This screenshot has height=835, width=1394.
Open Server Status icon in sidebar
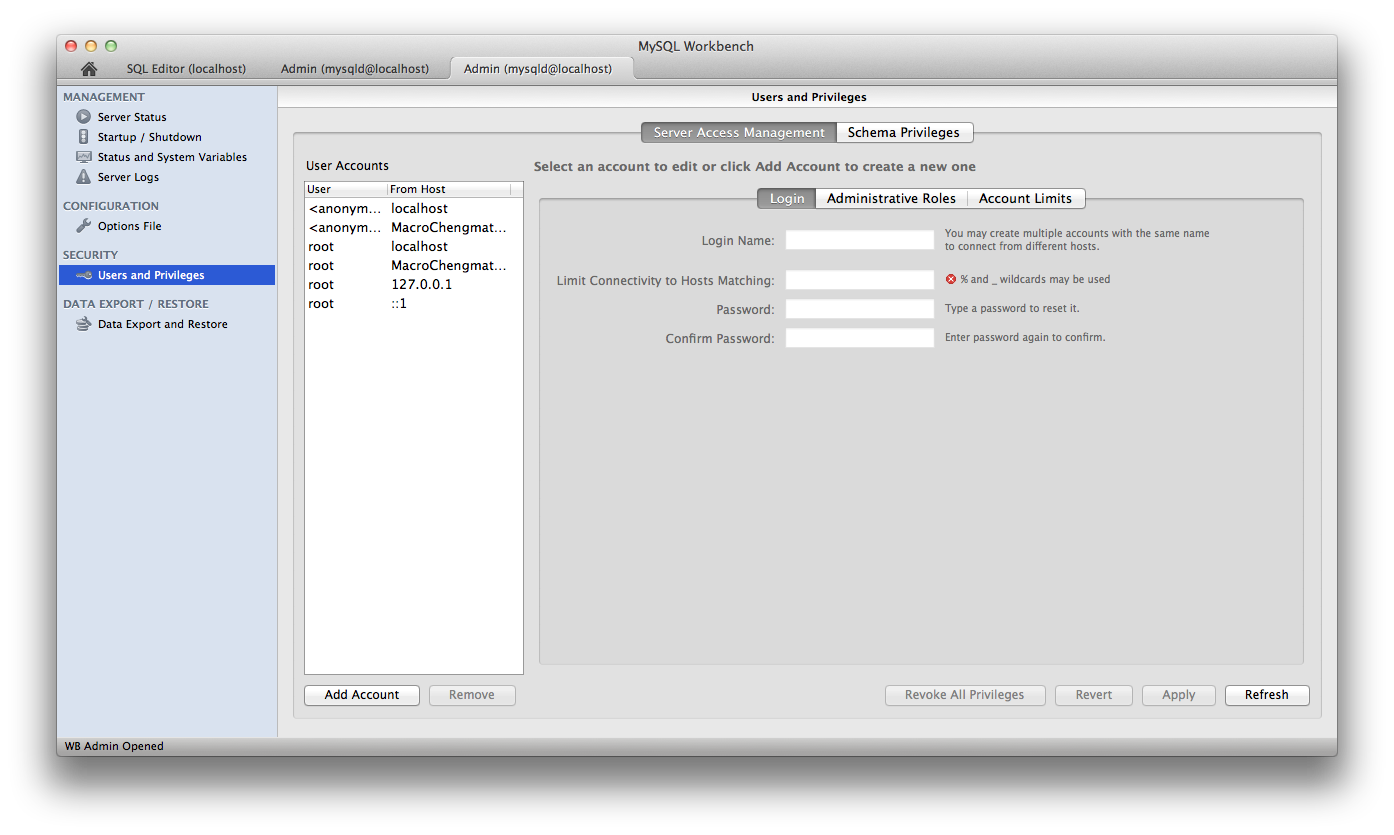pos(84,117)
